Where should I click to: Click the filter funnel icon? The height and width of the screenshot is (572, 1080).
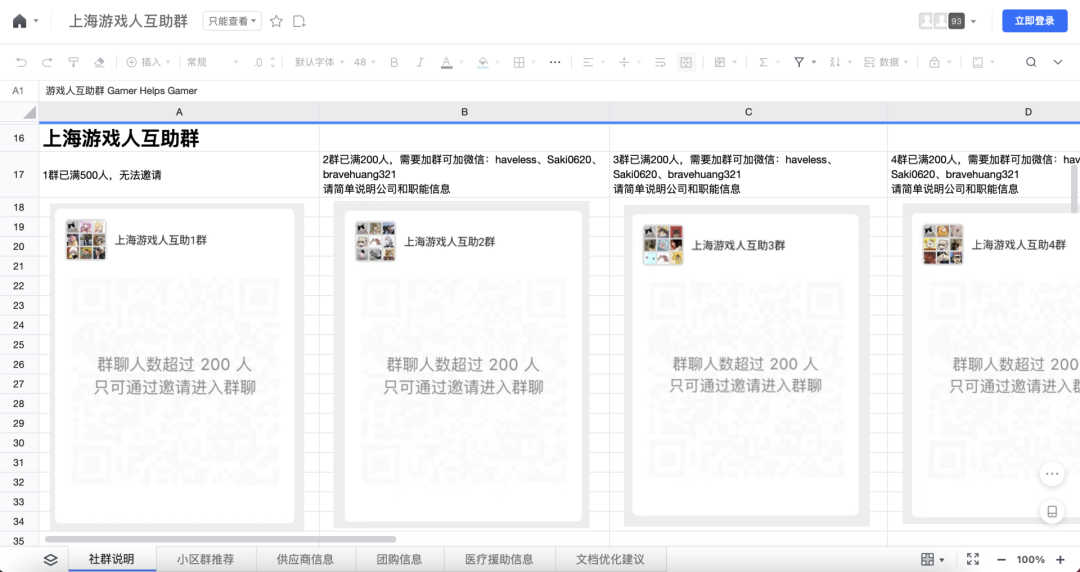(799, 62)
